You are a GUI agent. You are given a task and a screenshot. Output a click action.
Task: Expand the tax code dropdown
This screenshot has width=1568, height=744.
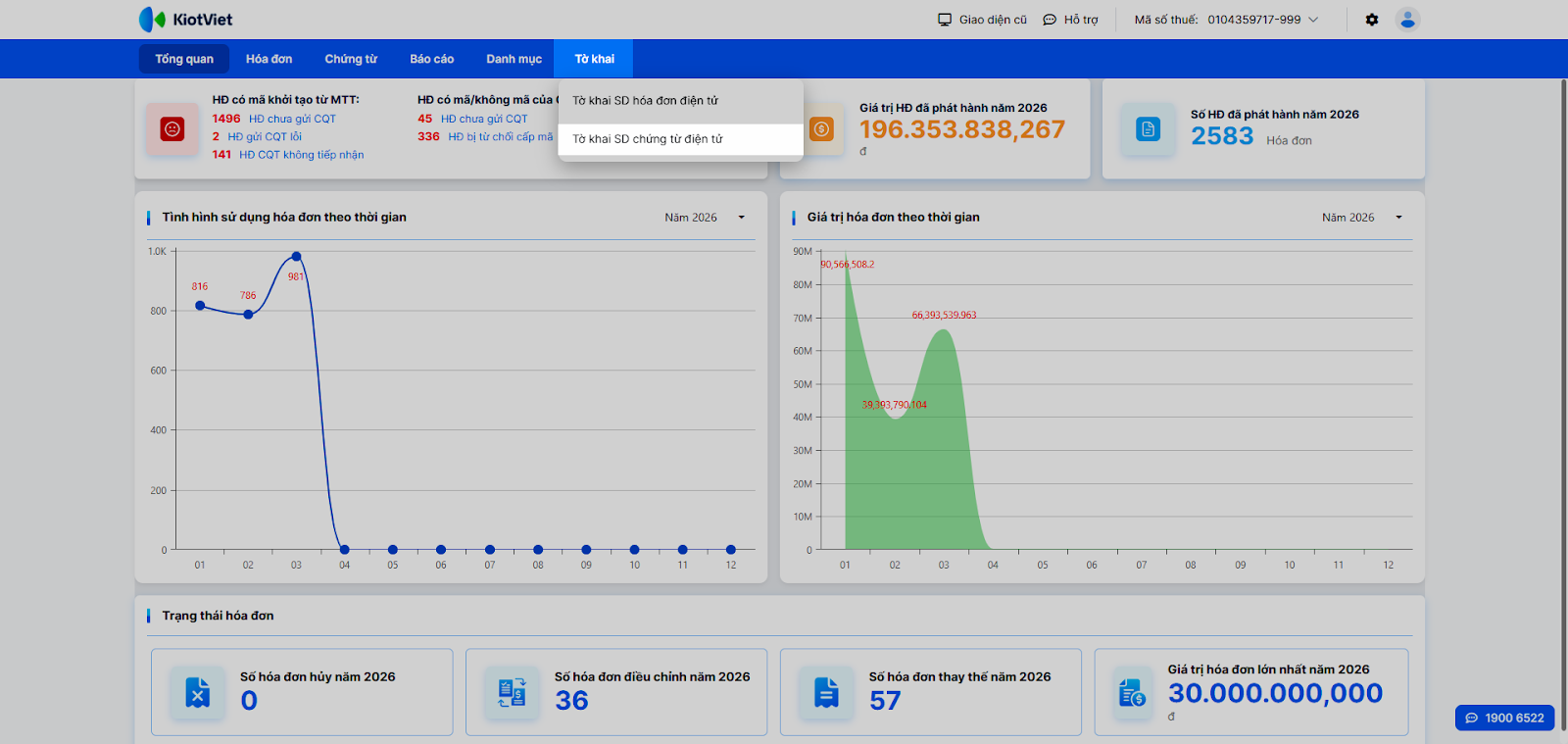coord(1313,20)
